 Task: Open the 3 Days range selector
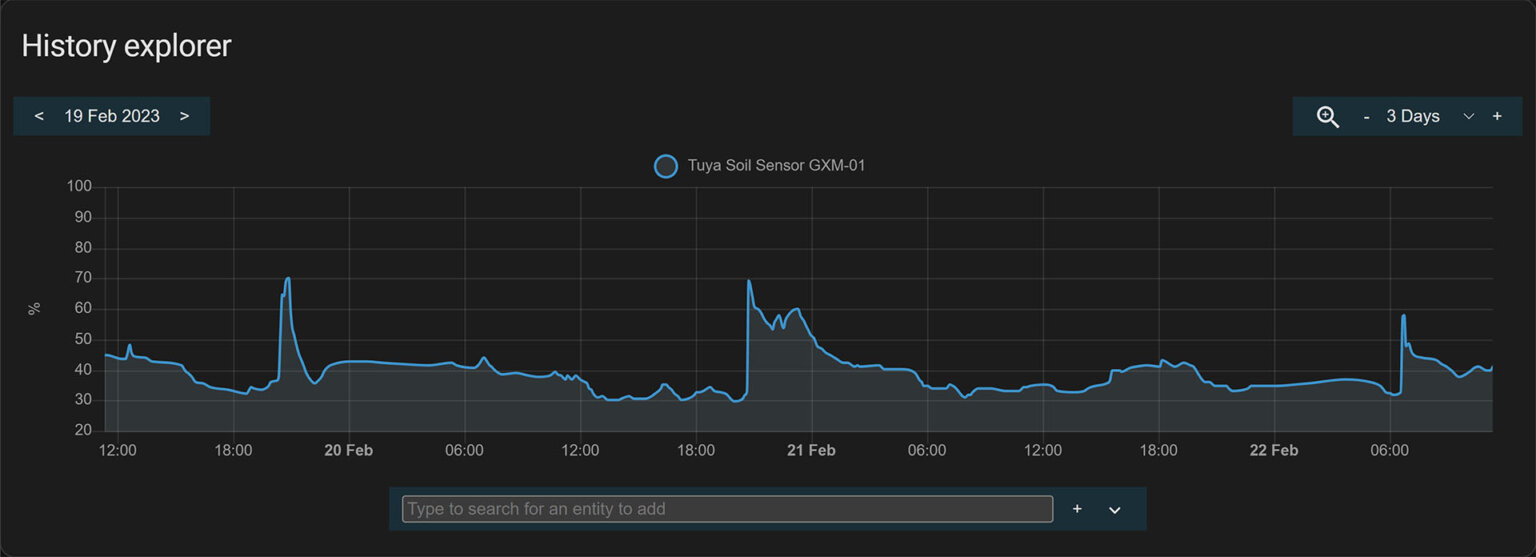point(1412,116)
